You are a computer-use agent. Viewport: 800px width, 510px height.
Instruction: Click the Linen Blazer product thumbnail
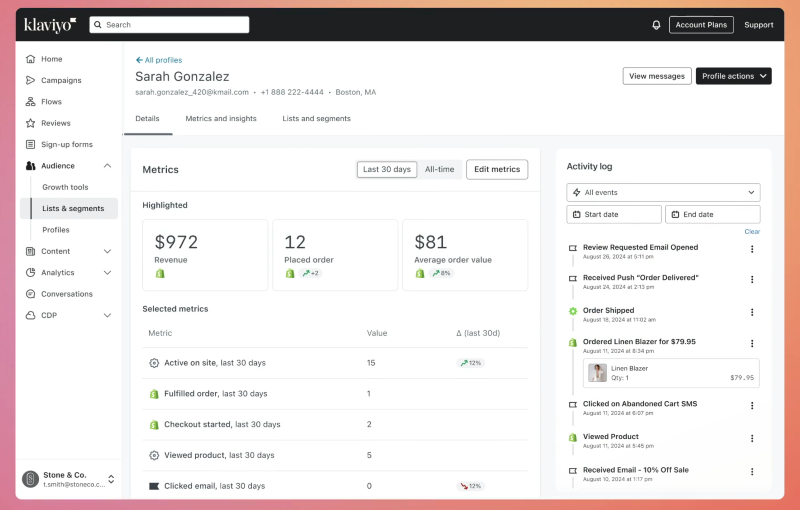point(597,373)
